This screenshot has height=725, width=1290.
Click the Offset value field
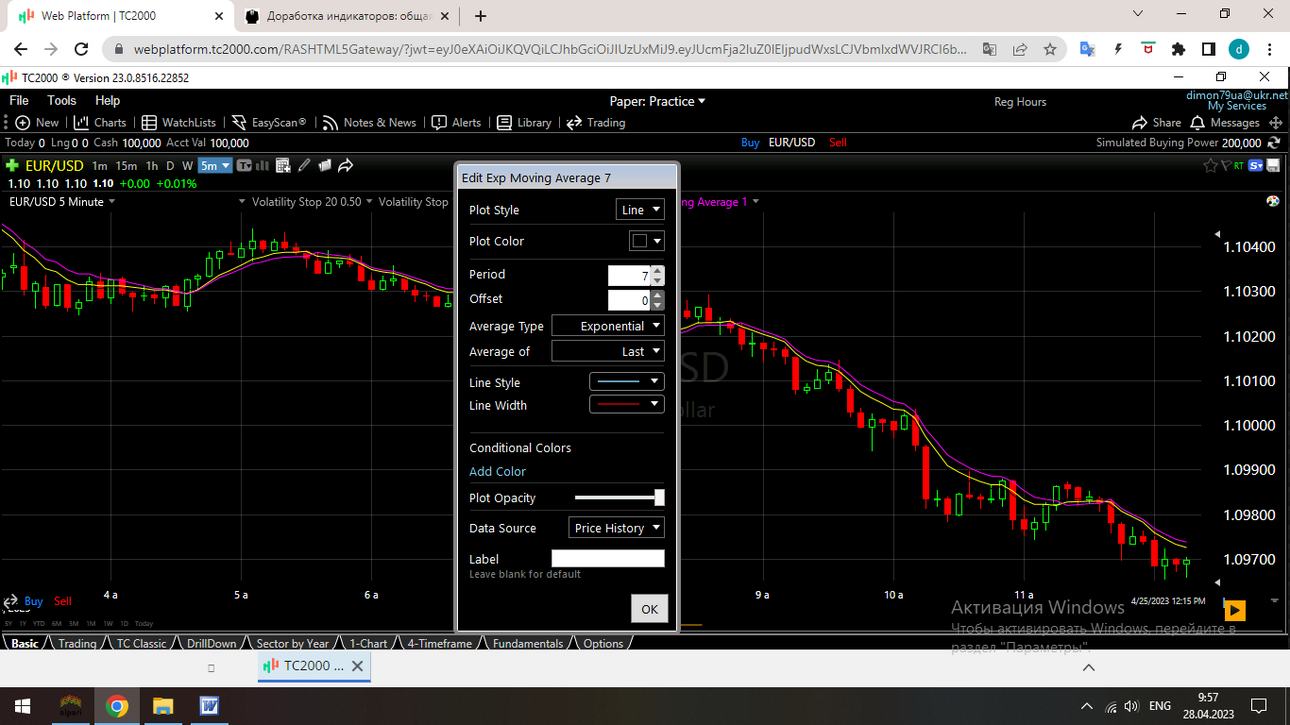(x=629, y=299)
